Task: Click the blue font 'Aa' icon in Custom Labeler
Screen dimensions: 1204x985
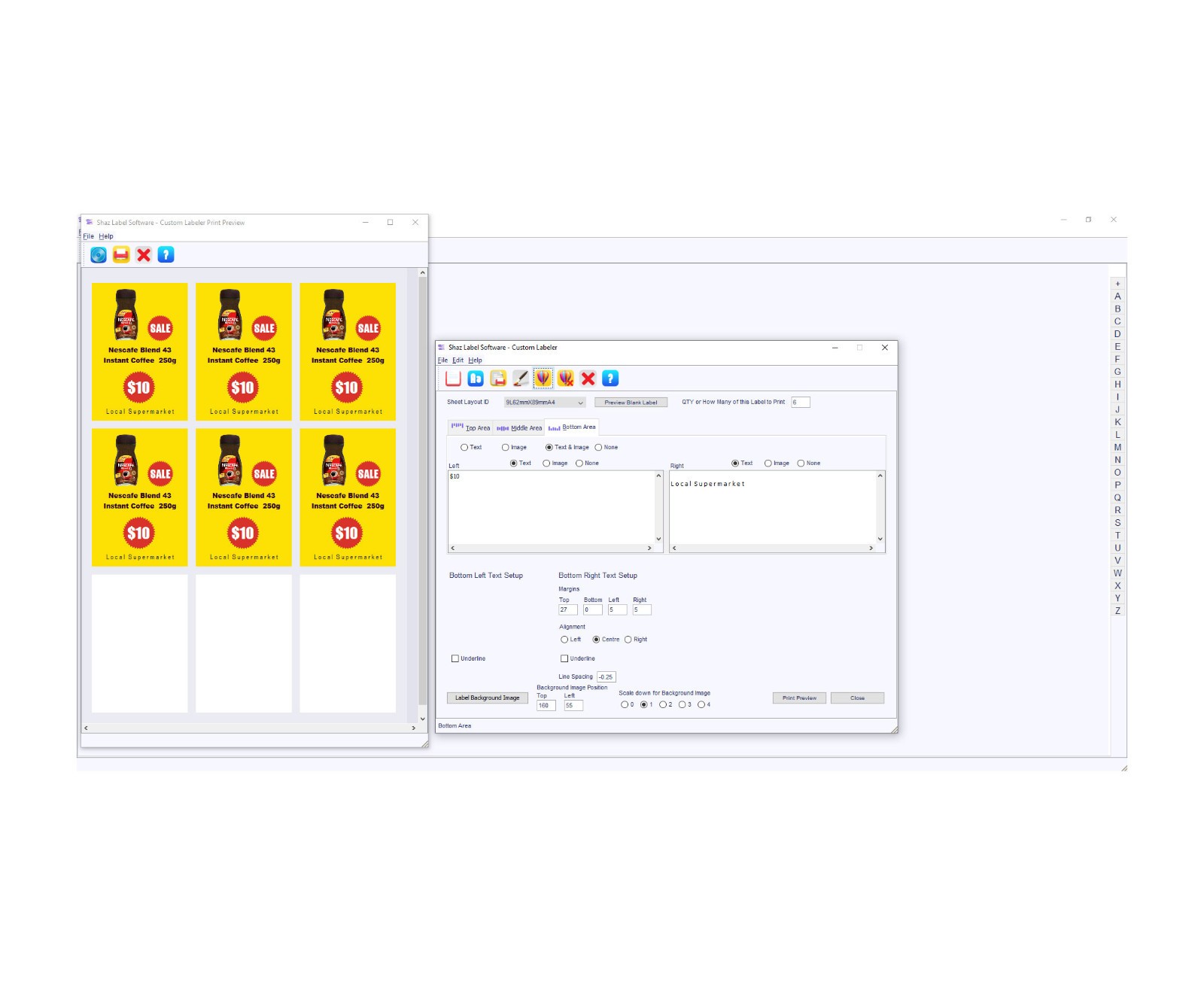Action: 476,378
